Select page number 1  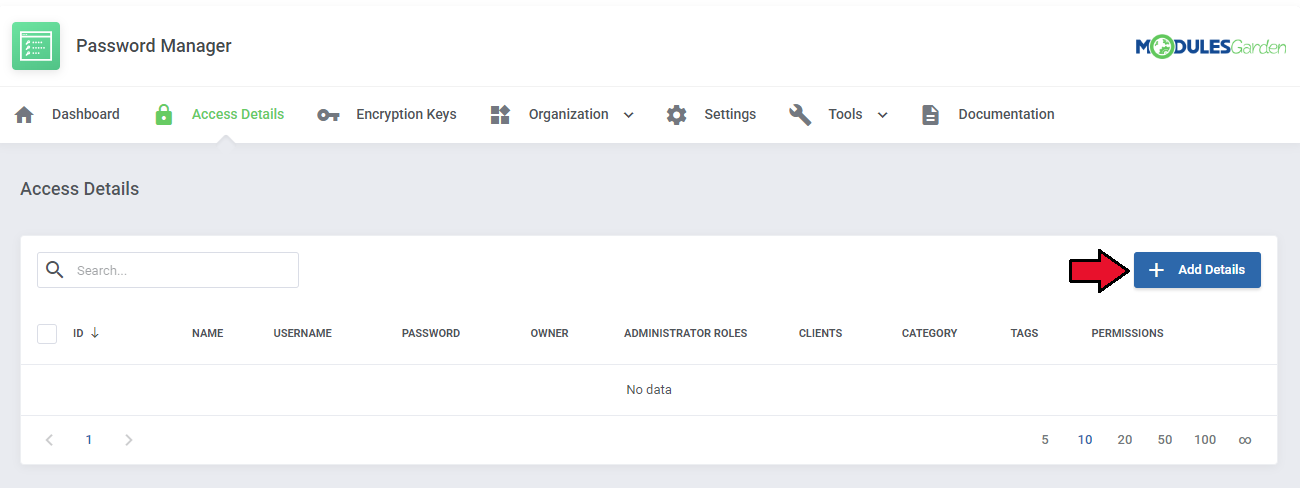[x=89, y=440]
